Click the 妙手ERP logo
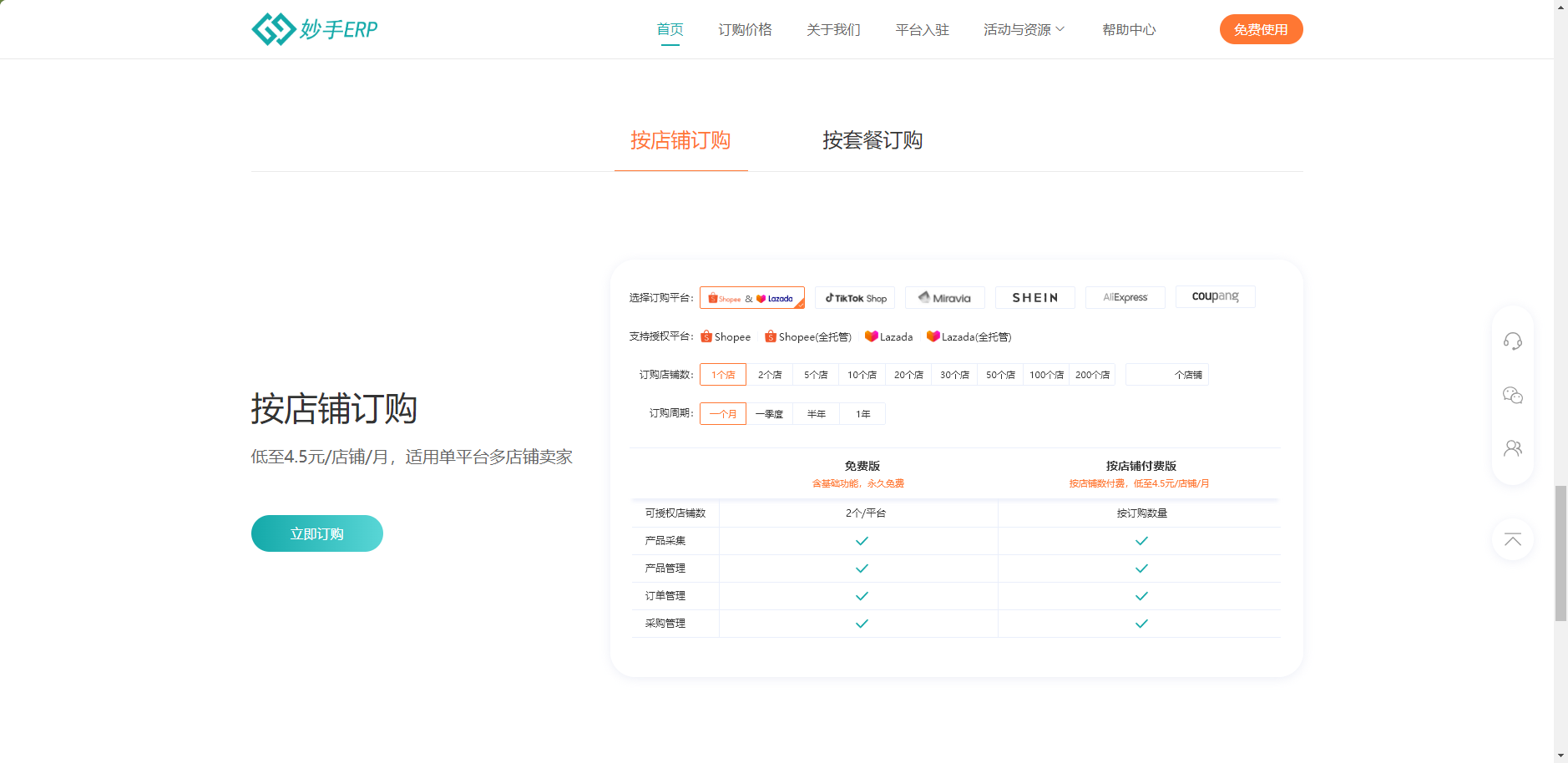The height and width of the screenshot is (763, 1568). pyautogui.click(x=314, y=29)
